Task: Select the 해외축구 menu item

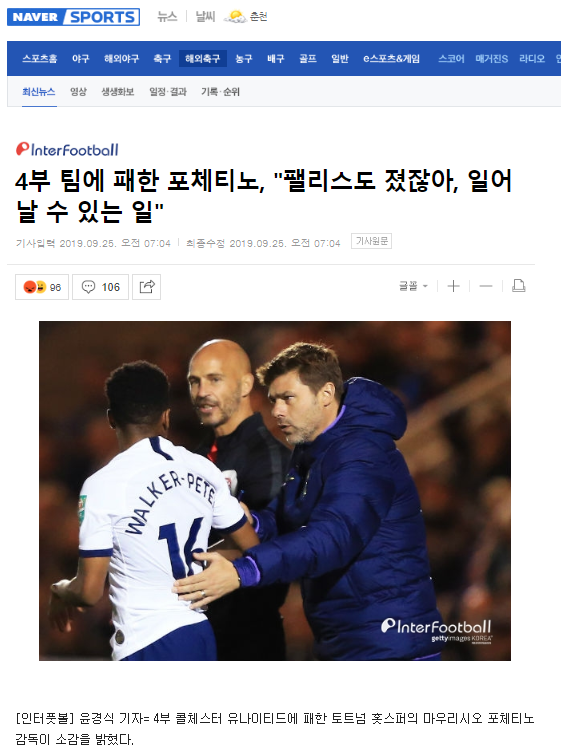Action: pos(203,58)
